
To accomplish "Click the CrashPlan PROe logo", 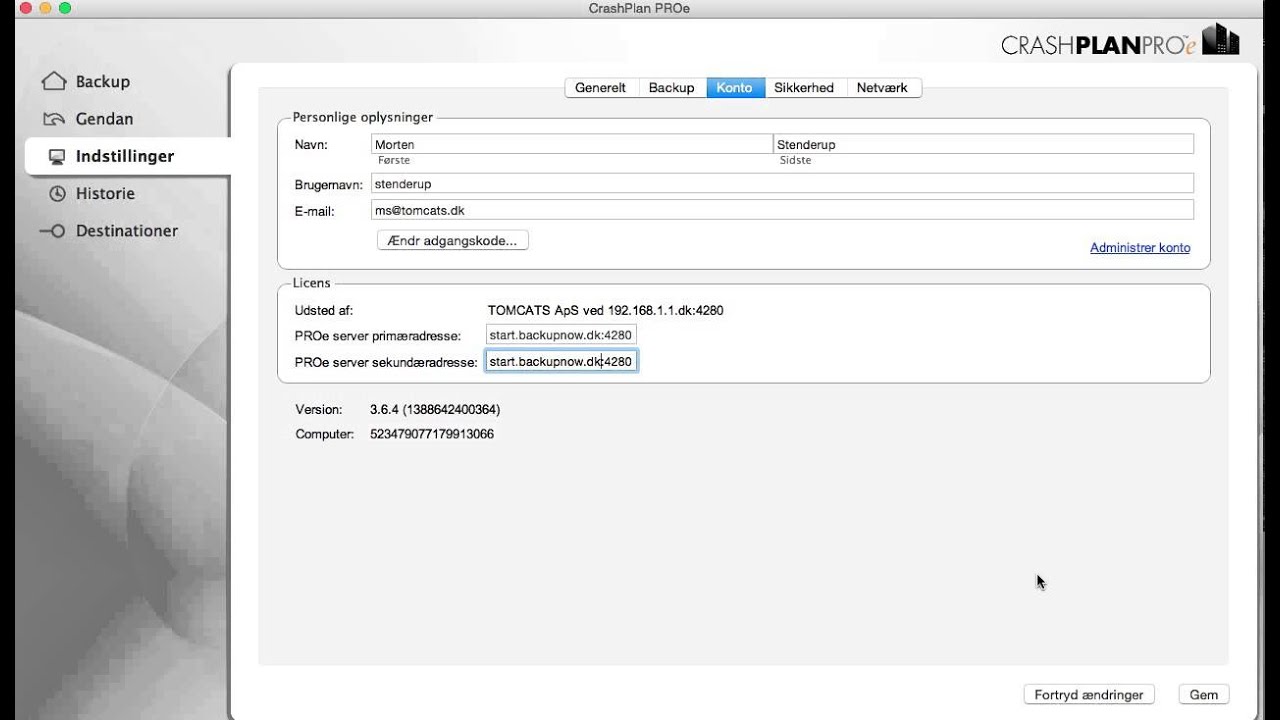I will tap(1120, 40).
